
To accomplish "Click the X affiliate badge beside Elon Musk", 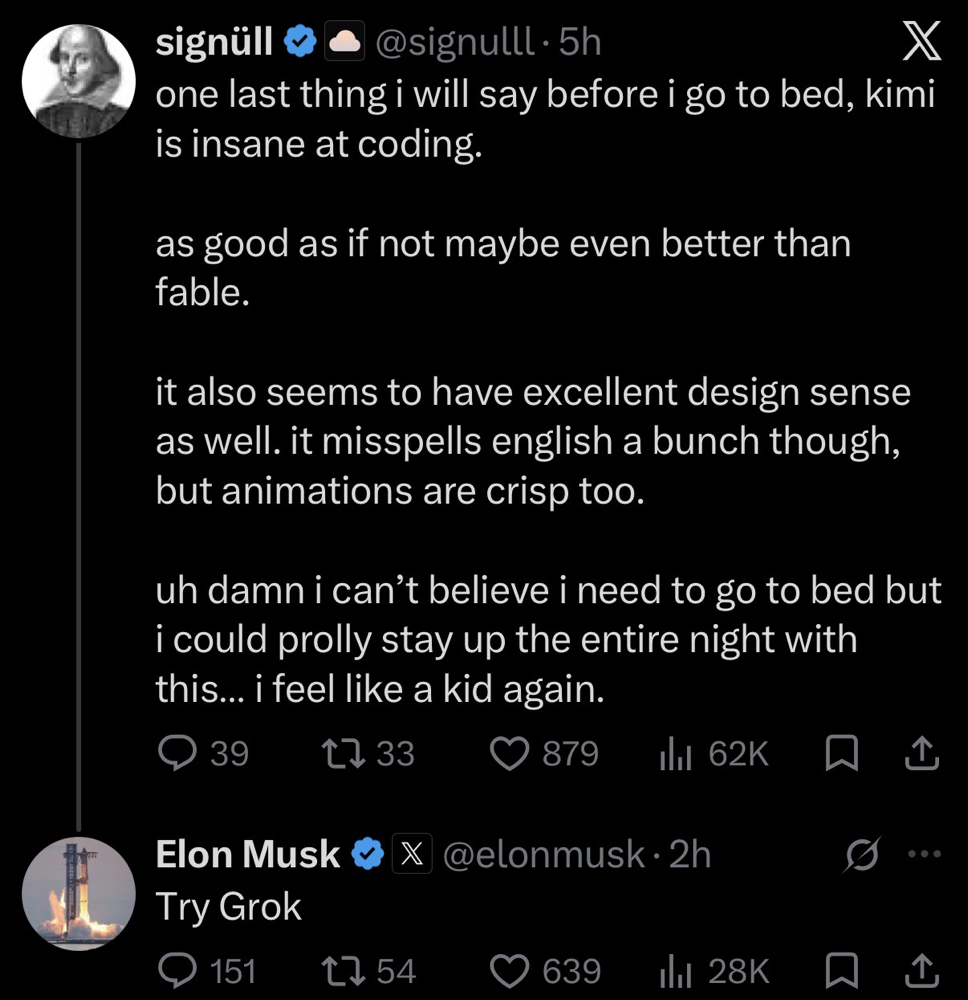I will point(412,853).
